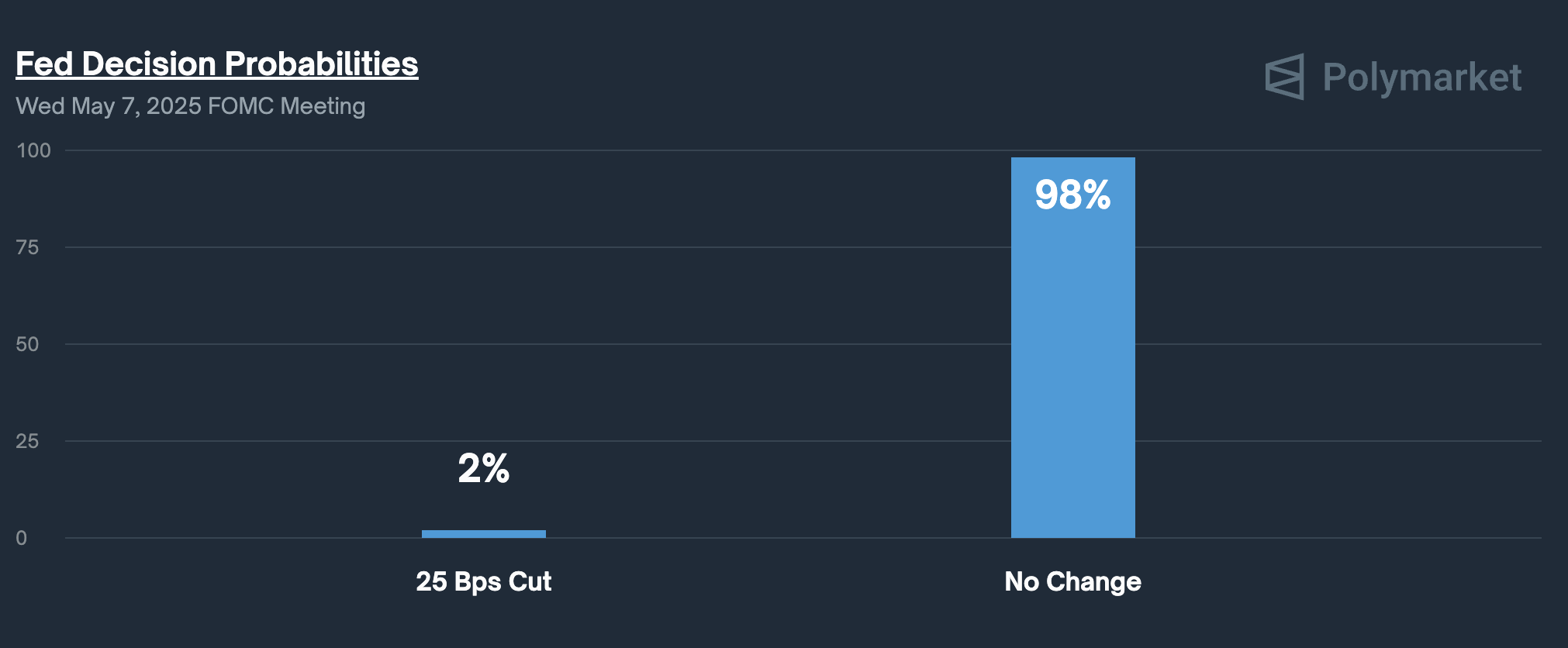Click the 0 y-axis tick label
This screenshot has width=1568, height=648.
[x=22, y=538]
